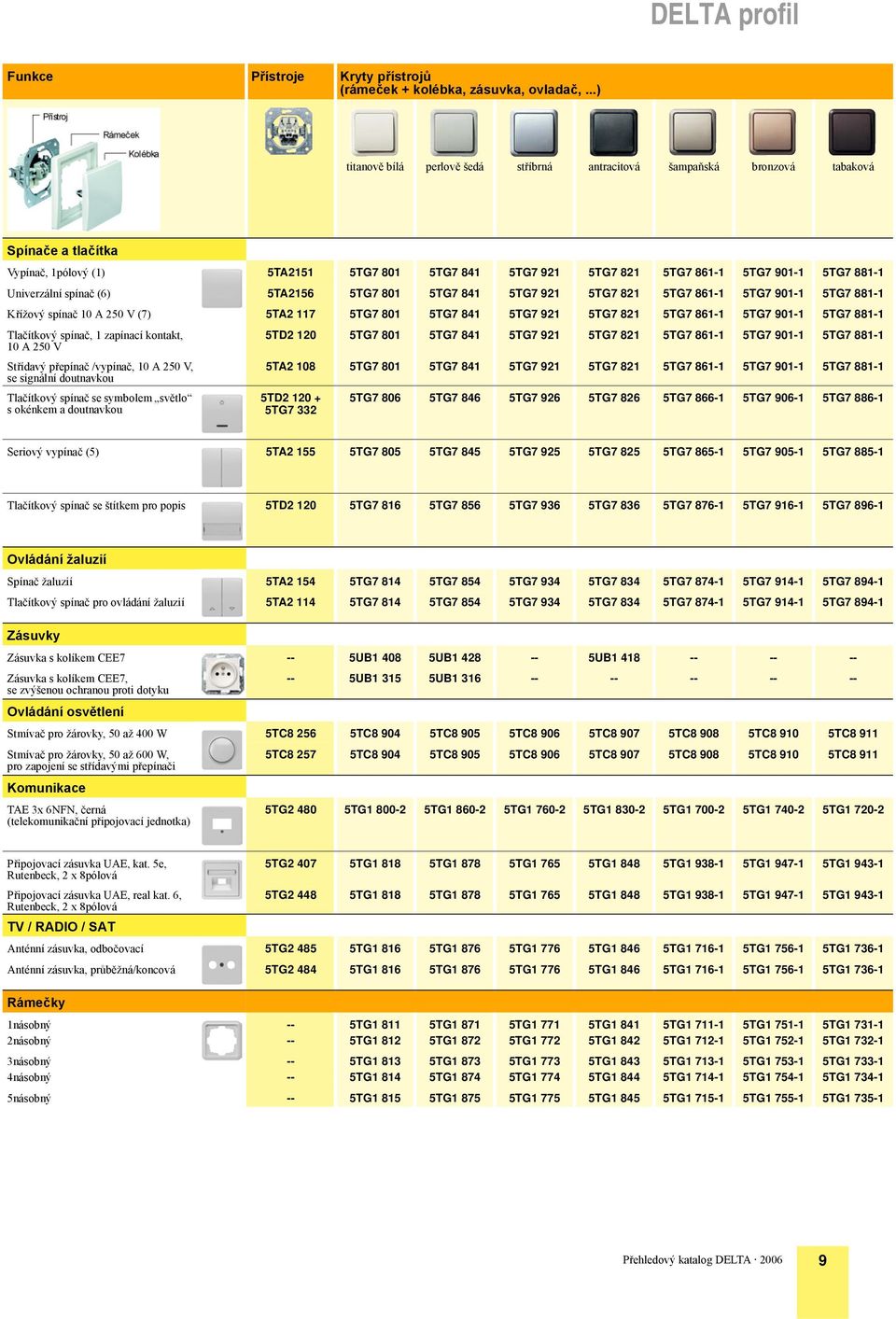Click the device code 5TA2 108

click(x=290, y=366)
